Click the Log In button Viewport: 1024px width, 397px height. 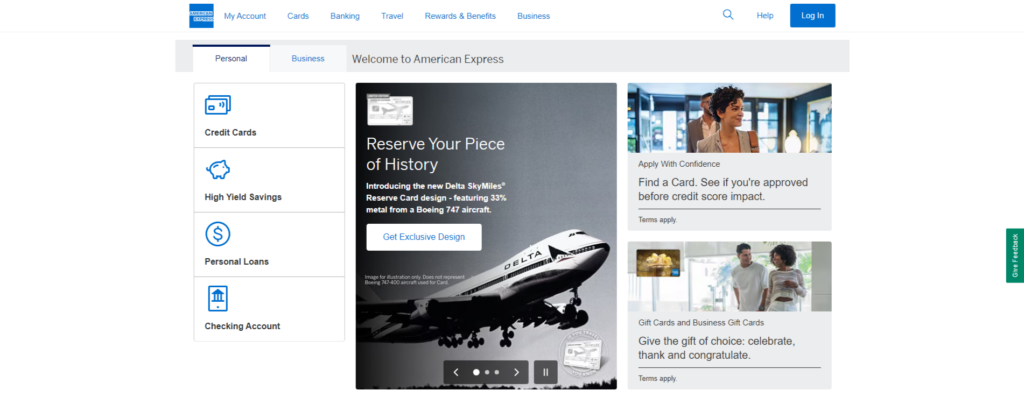tap(812, 16)
